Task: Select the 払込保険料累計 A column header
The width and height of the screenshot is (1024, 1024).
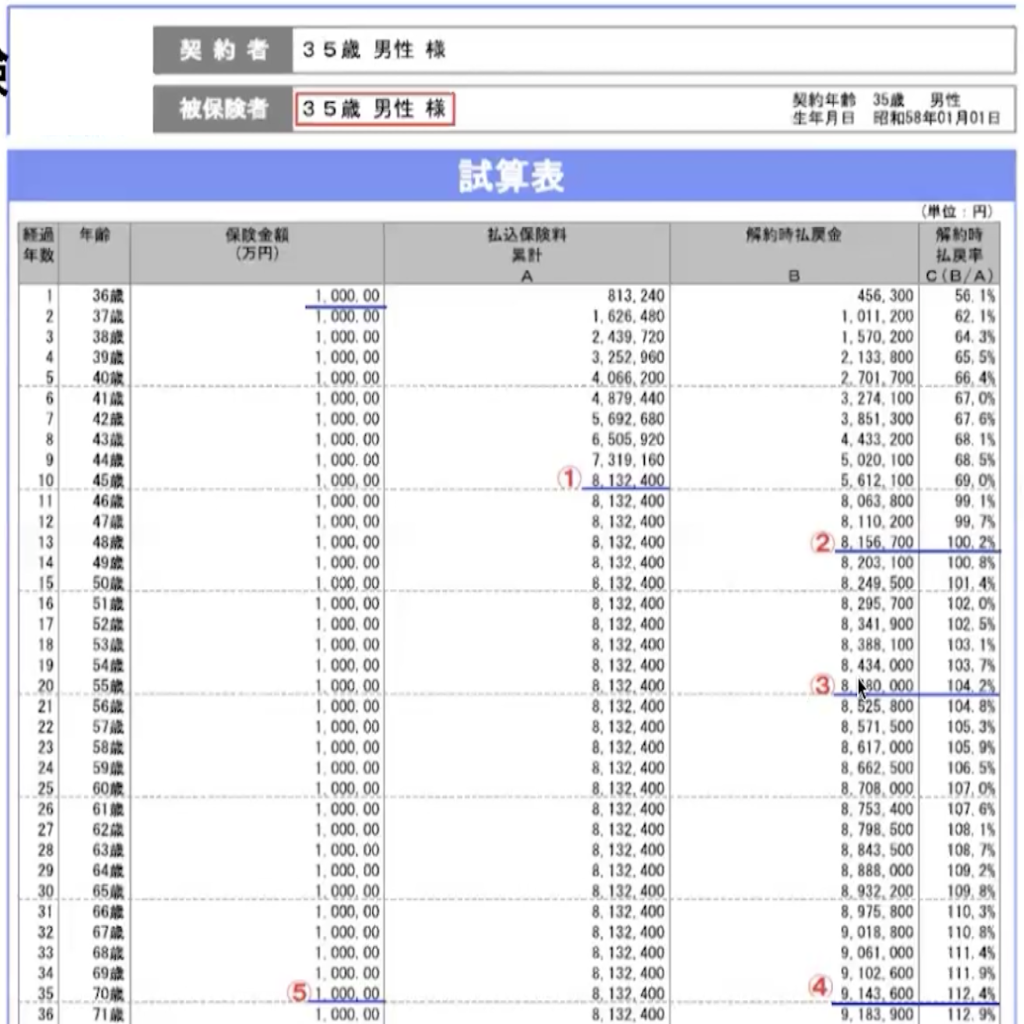Action: click(526, 253)
